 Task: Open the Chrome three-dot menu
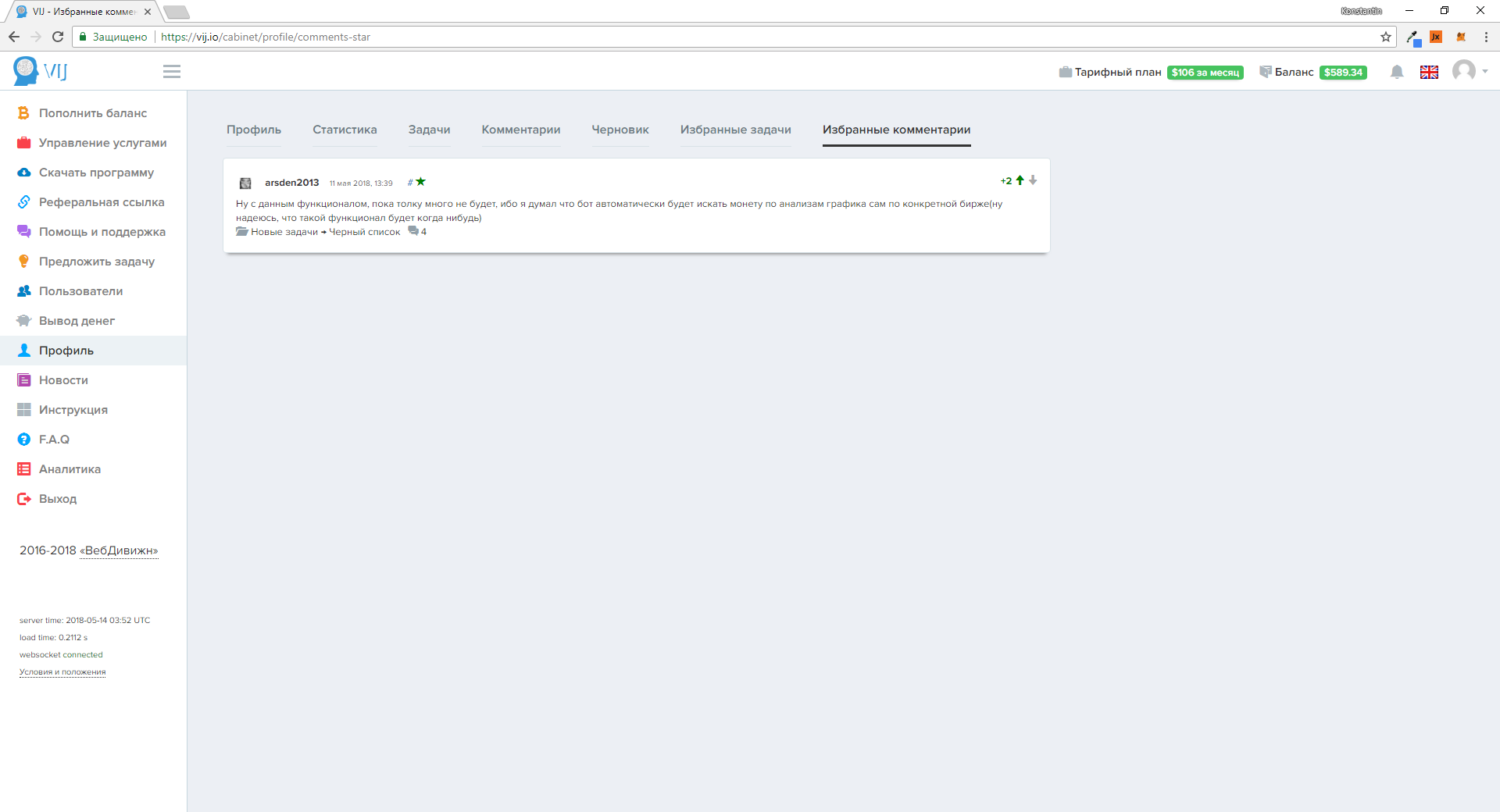[1486, 37]
